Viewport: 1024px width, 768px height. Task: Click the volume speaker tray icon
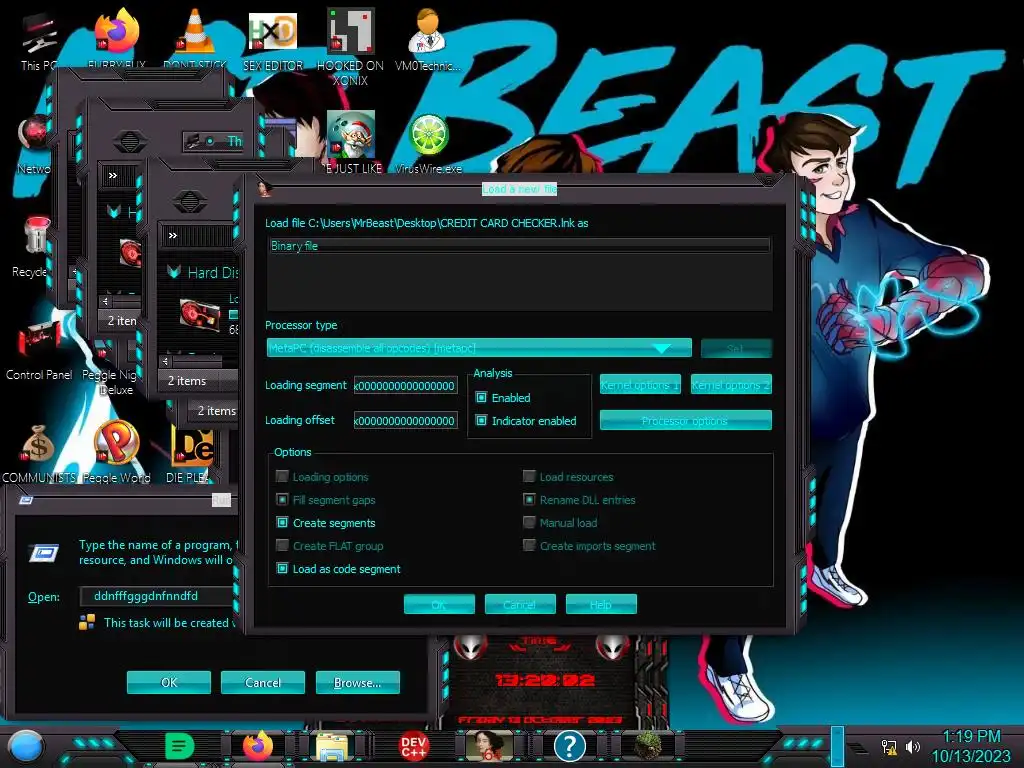912,746
